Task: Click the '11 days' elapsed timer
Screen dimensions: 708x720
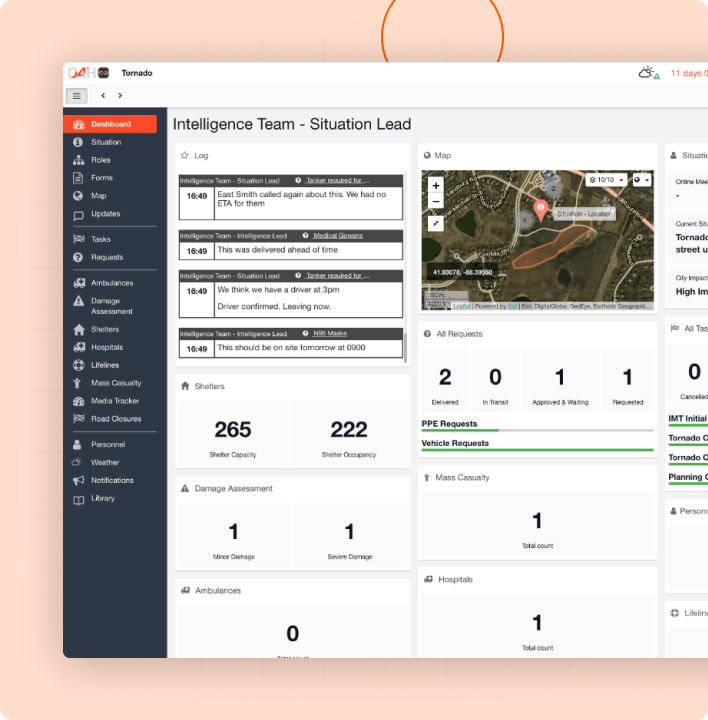Action: point(689,73)
